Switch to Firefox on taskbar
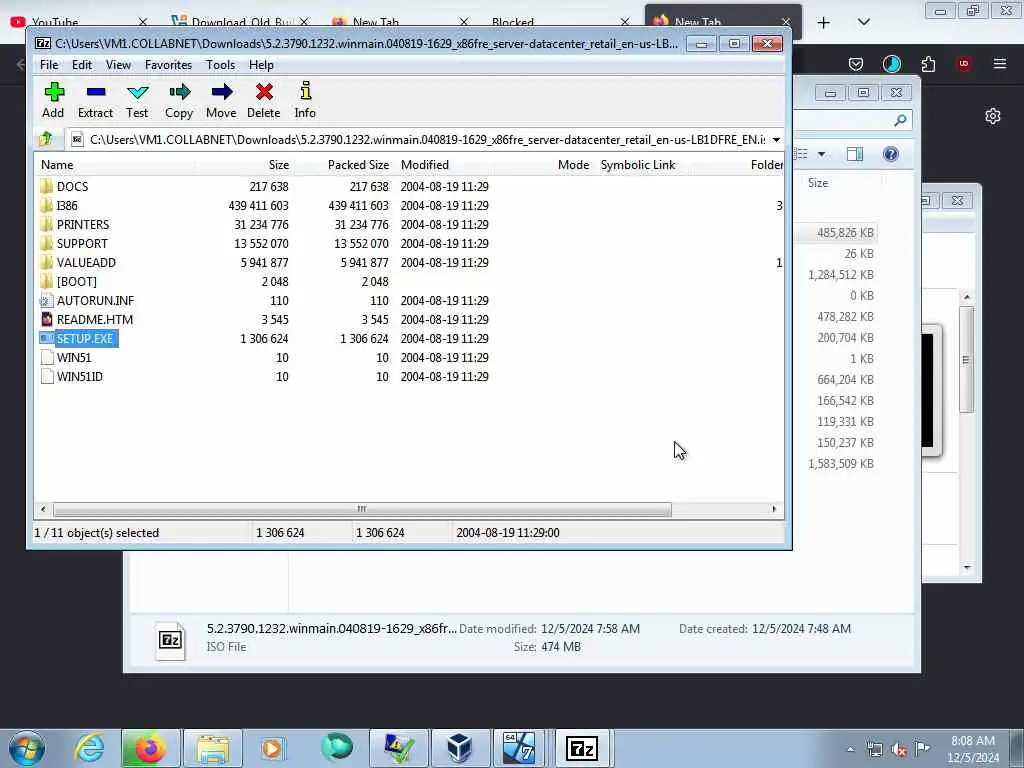Image resolution: width=1024 pixels, height=768 pixels. click(150, 748)
